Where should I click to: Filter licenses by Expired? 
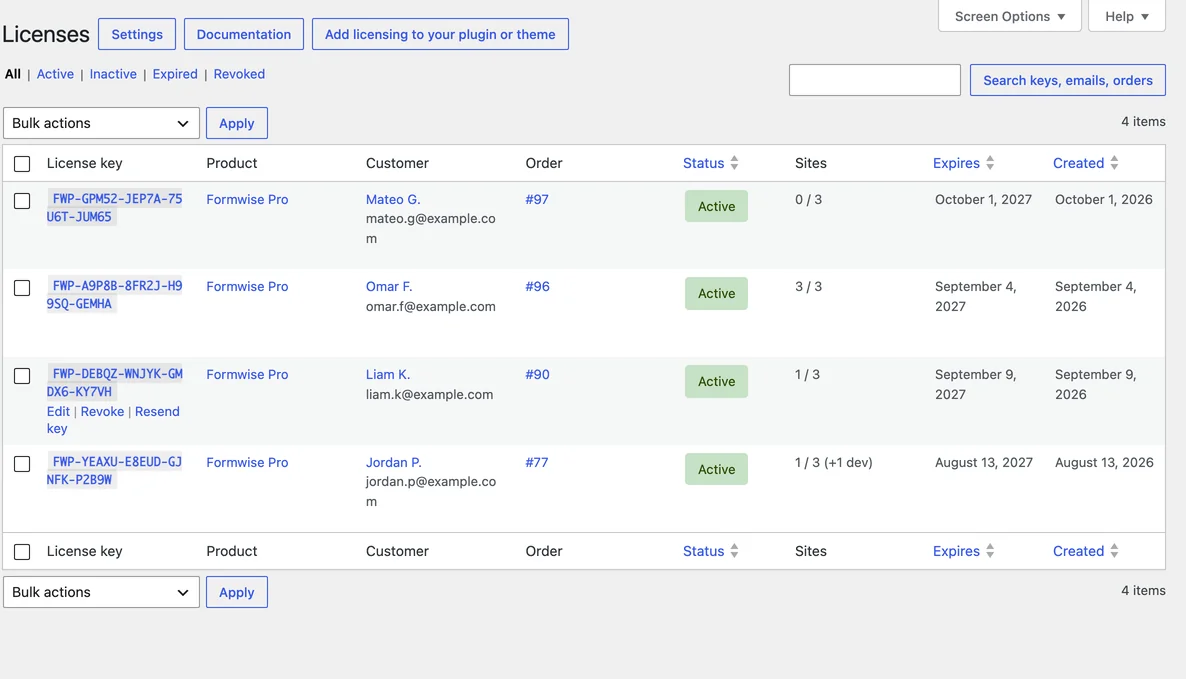click(x=175, y=74)
